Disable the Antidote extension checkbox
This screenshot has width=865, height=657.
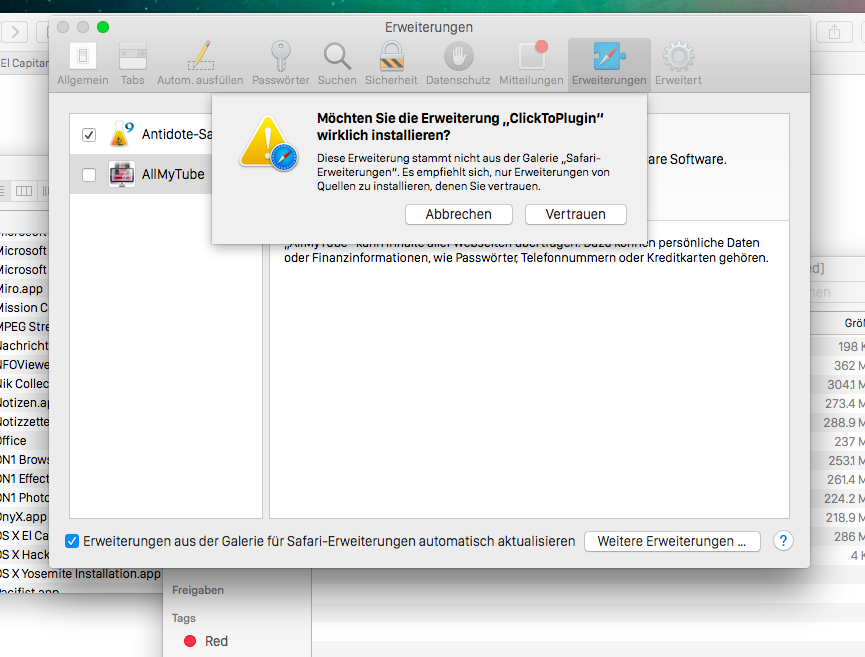(x=89, y=135)
